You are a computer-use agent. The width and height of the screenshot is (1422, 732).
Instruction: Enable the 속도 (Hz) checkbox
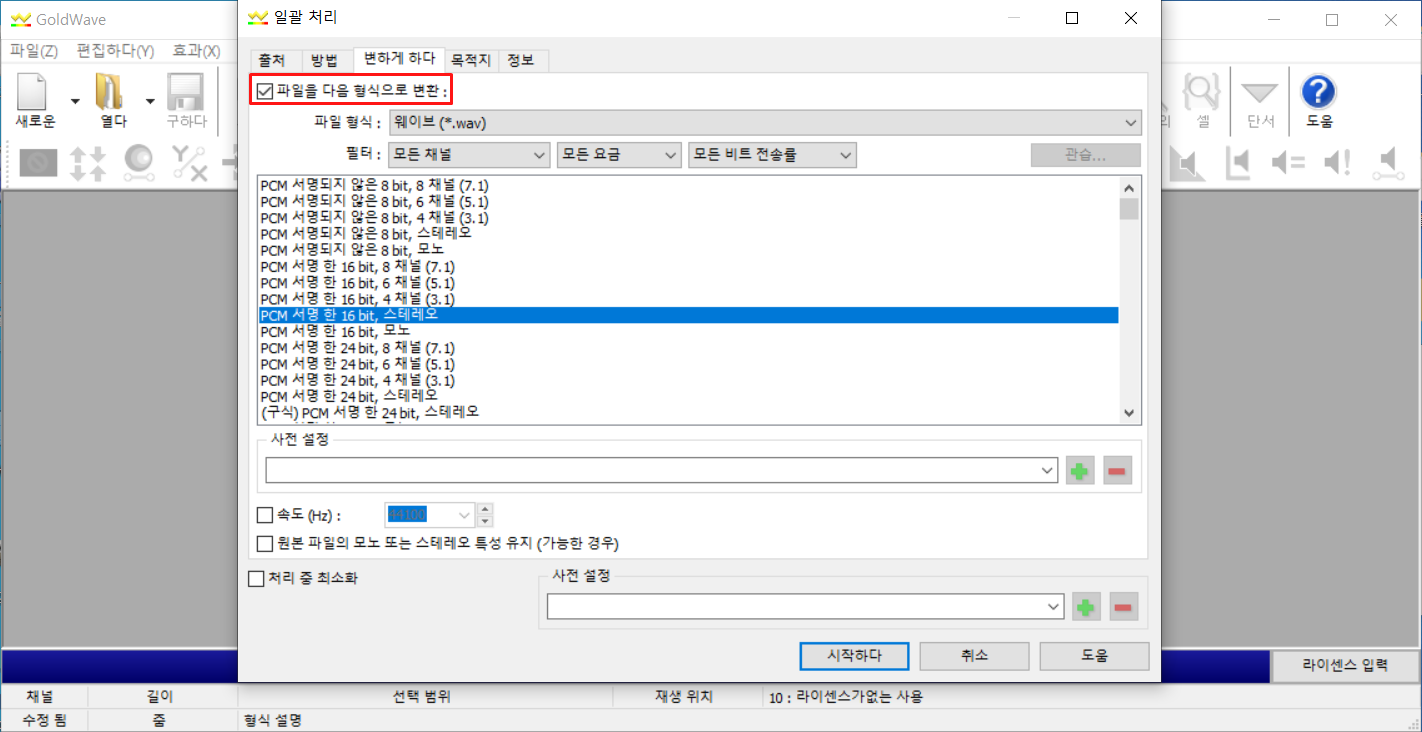click(x=265, y=515)
